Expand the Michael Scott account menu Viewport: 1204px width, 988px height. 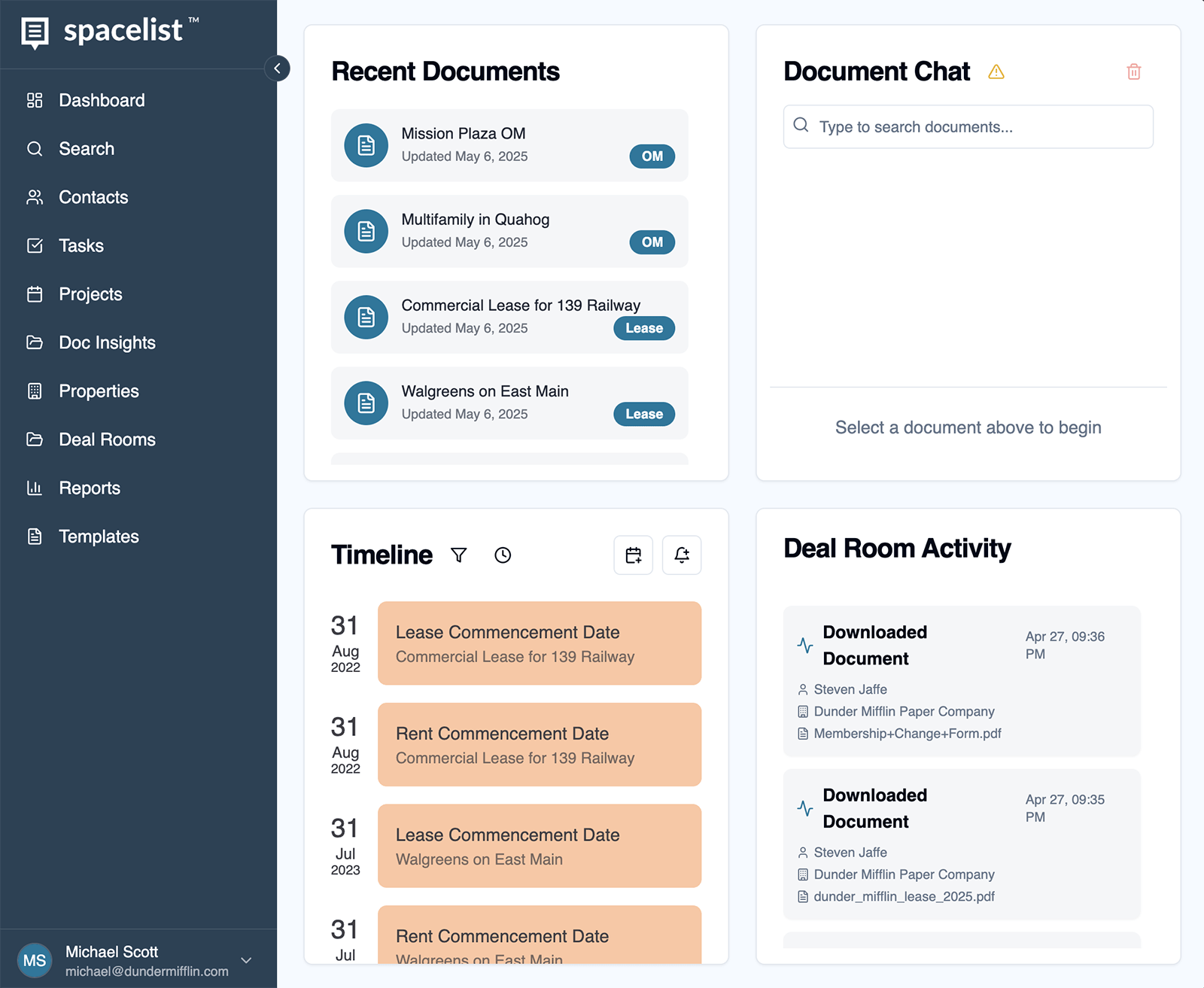coord(246,960)
